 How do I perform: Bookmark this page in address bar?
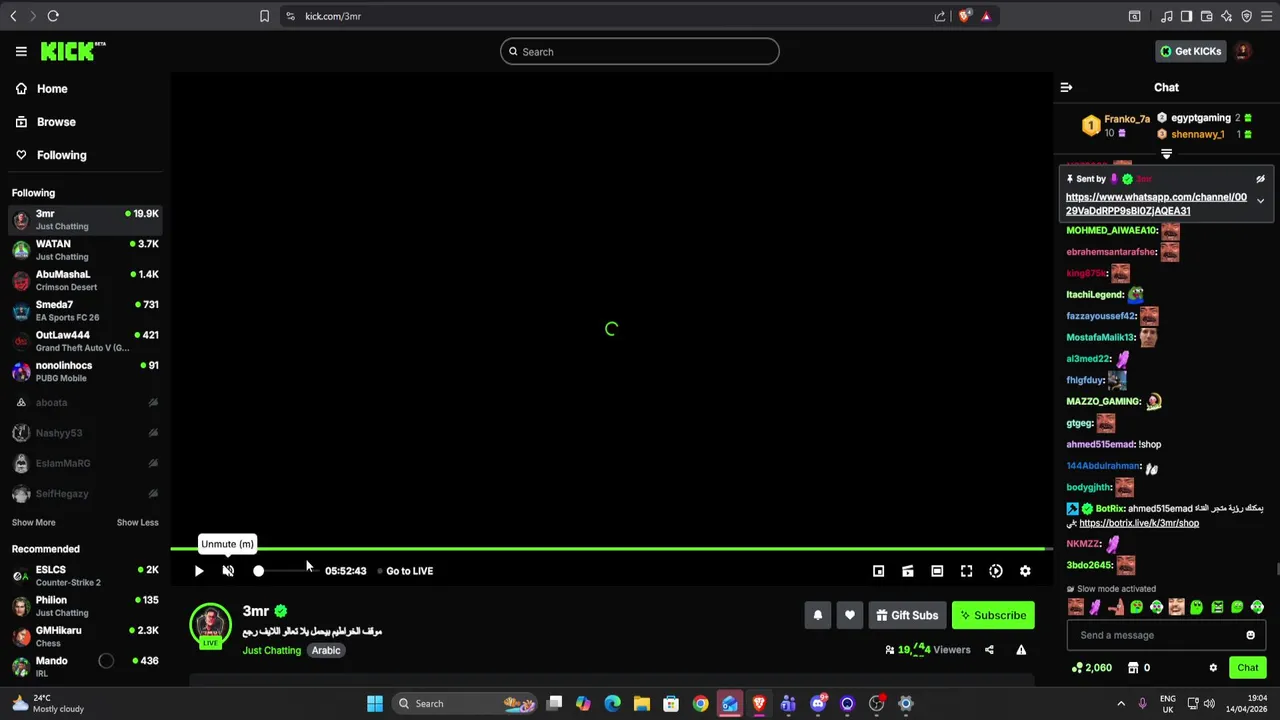coord(264,16)
